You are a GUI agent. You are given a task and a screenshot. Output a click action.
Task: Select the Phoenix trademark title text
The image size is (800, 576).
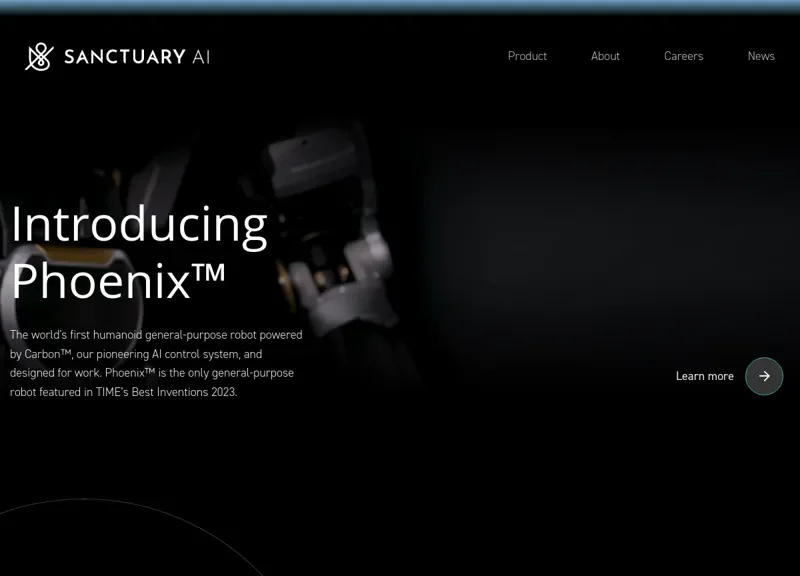[117, 280]
